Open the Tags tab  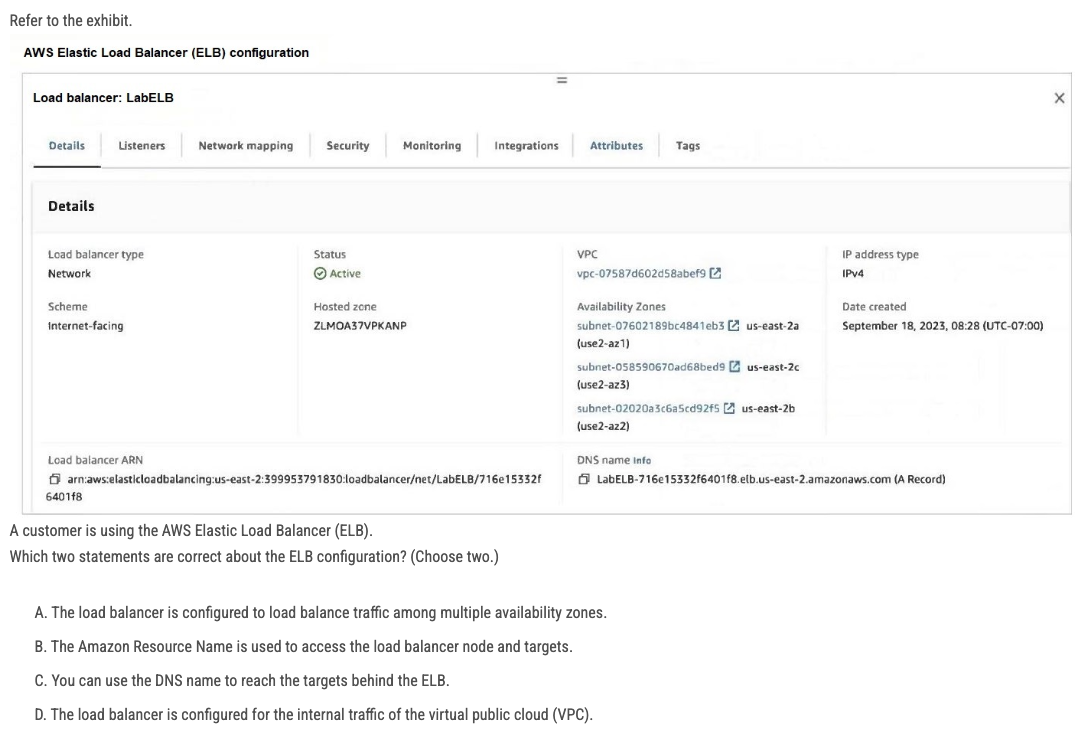coord(687,145)
